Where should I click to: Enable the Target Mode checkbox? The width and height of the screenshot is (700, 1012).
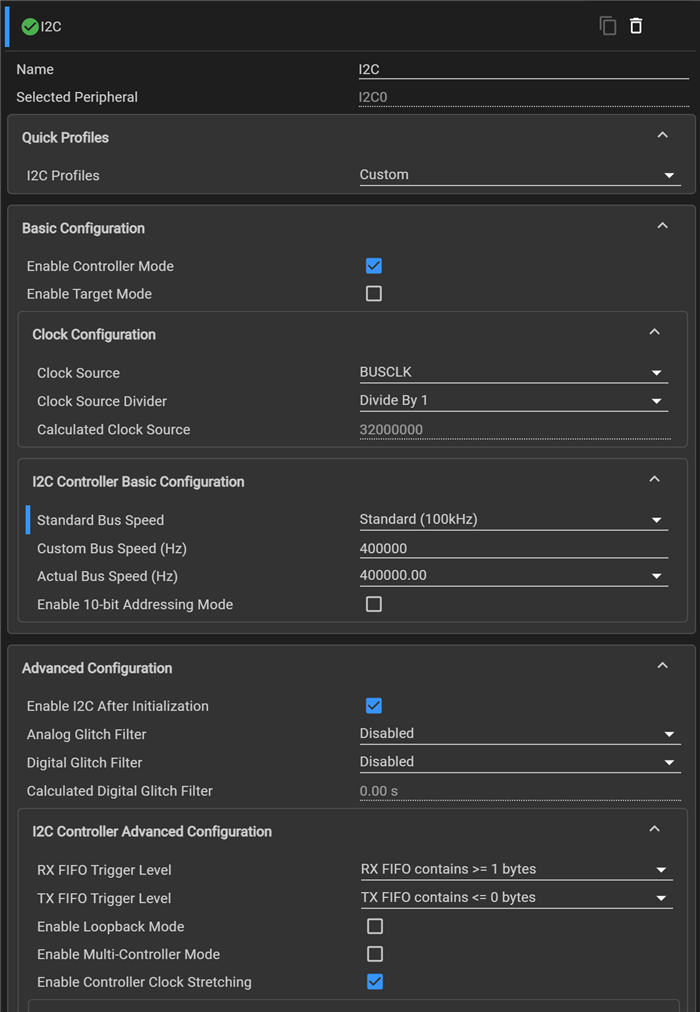pos(374,294)
